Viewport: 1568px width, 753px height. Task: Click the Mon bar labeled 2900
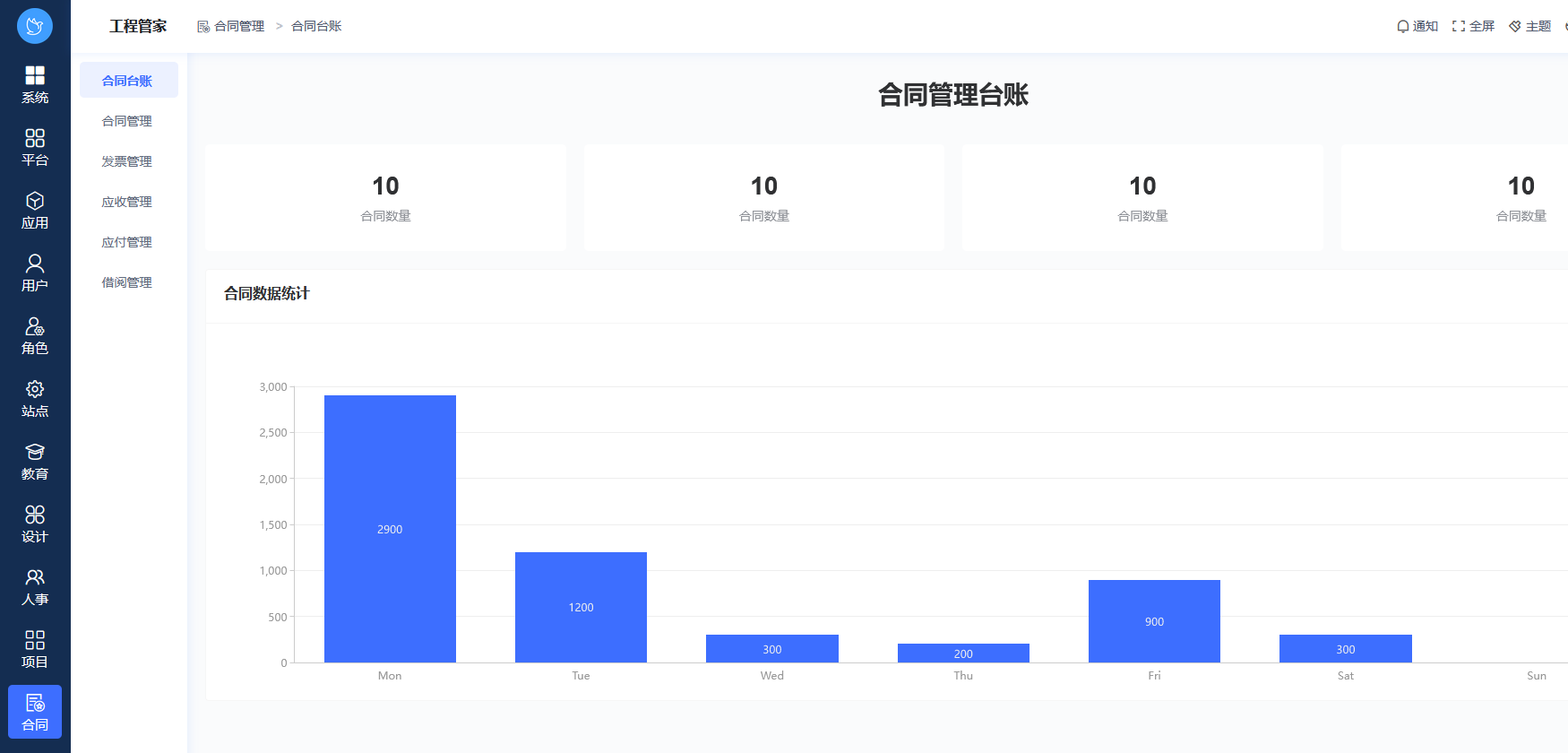pos(390,529)
